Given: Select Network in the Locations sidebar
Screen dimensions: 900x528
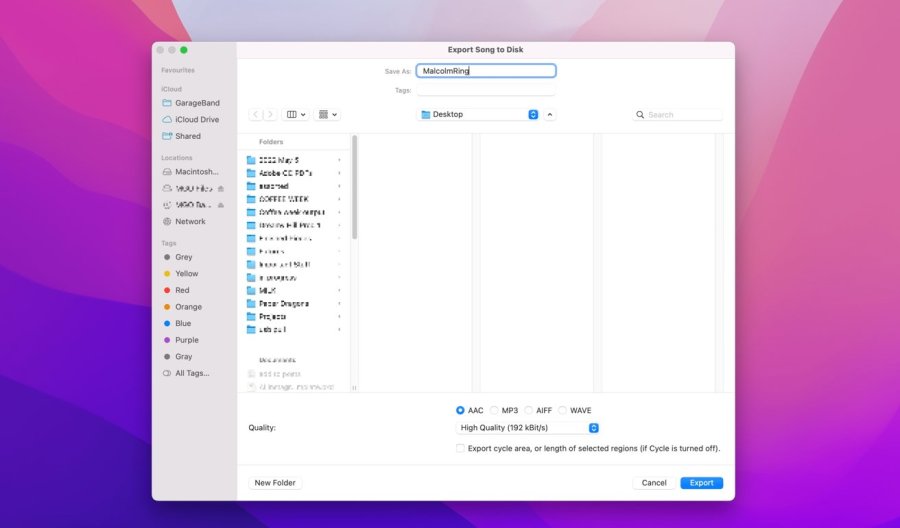Looking at the screenshot, I should pos(184,222).
